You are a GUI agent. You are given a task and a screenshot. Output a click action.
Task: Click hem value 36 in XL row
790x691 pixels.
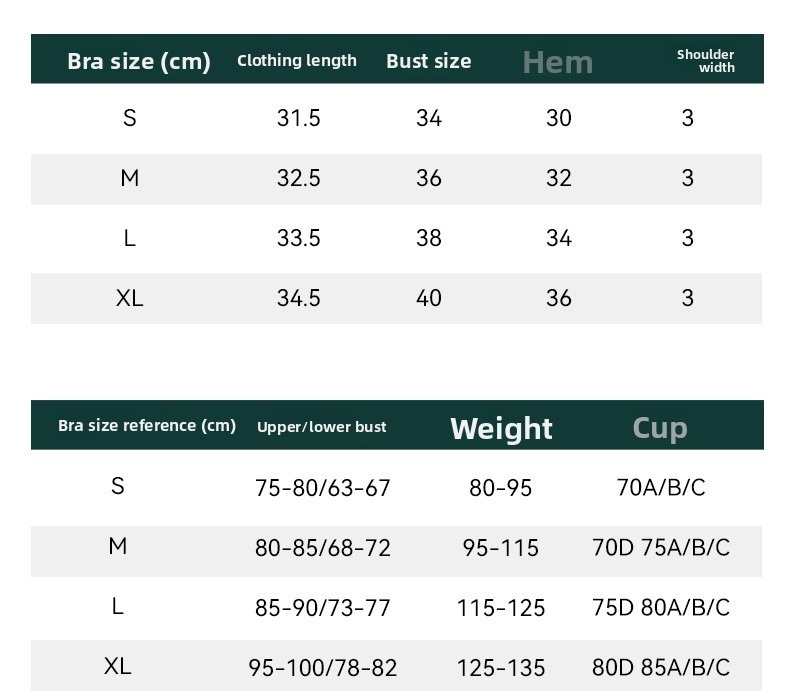559,298
